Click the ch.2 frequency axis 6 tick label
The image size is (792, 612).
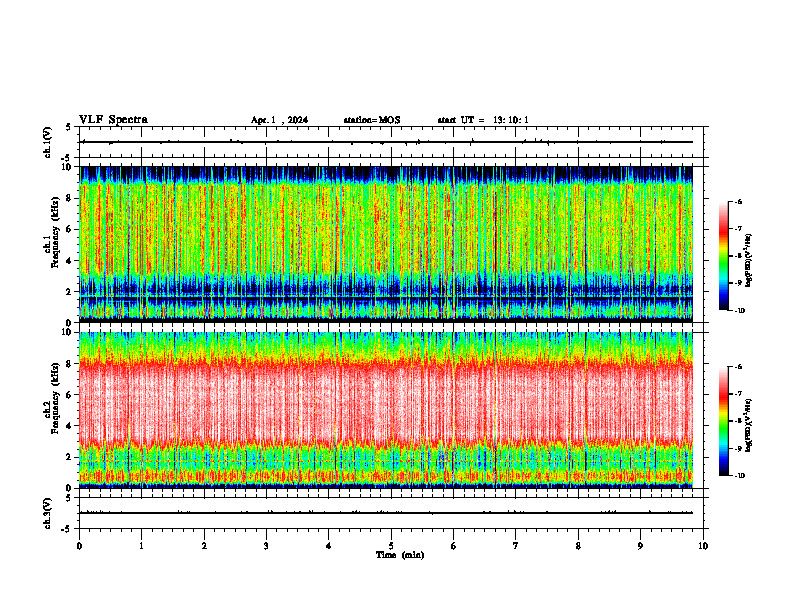[x=70, y=394]
